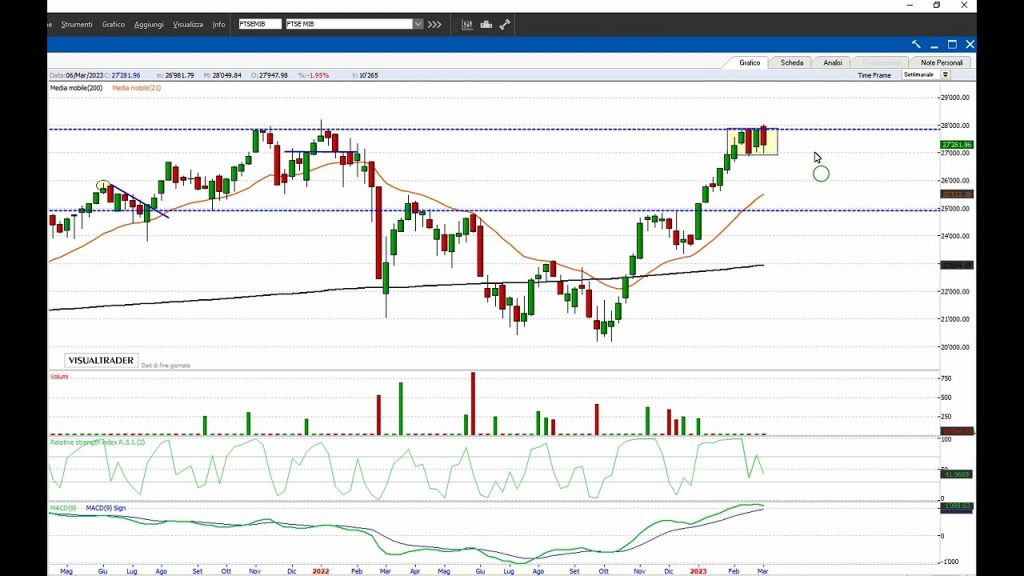
Task: Click the Media mobile(200) indicator label
Action: (x=77, y=88)
